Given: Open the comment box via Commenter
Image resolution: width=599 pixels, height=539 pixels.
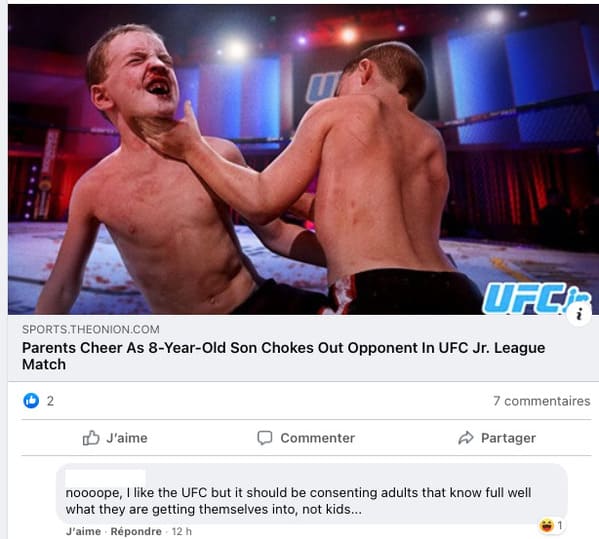Looking at the screenshot, I should (x=306, y=438).
